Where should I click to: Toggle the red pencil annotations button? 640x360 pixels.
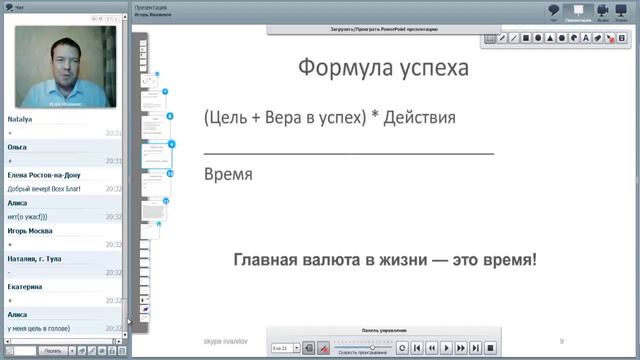(x=324, y=348)
